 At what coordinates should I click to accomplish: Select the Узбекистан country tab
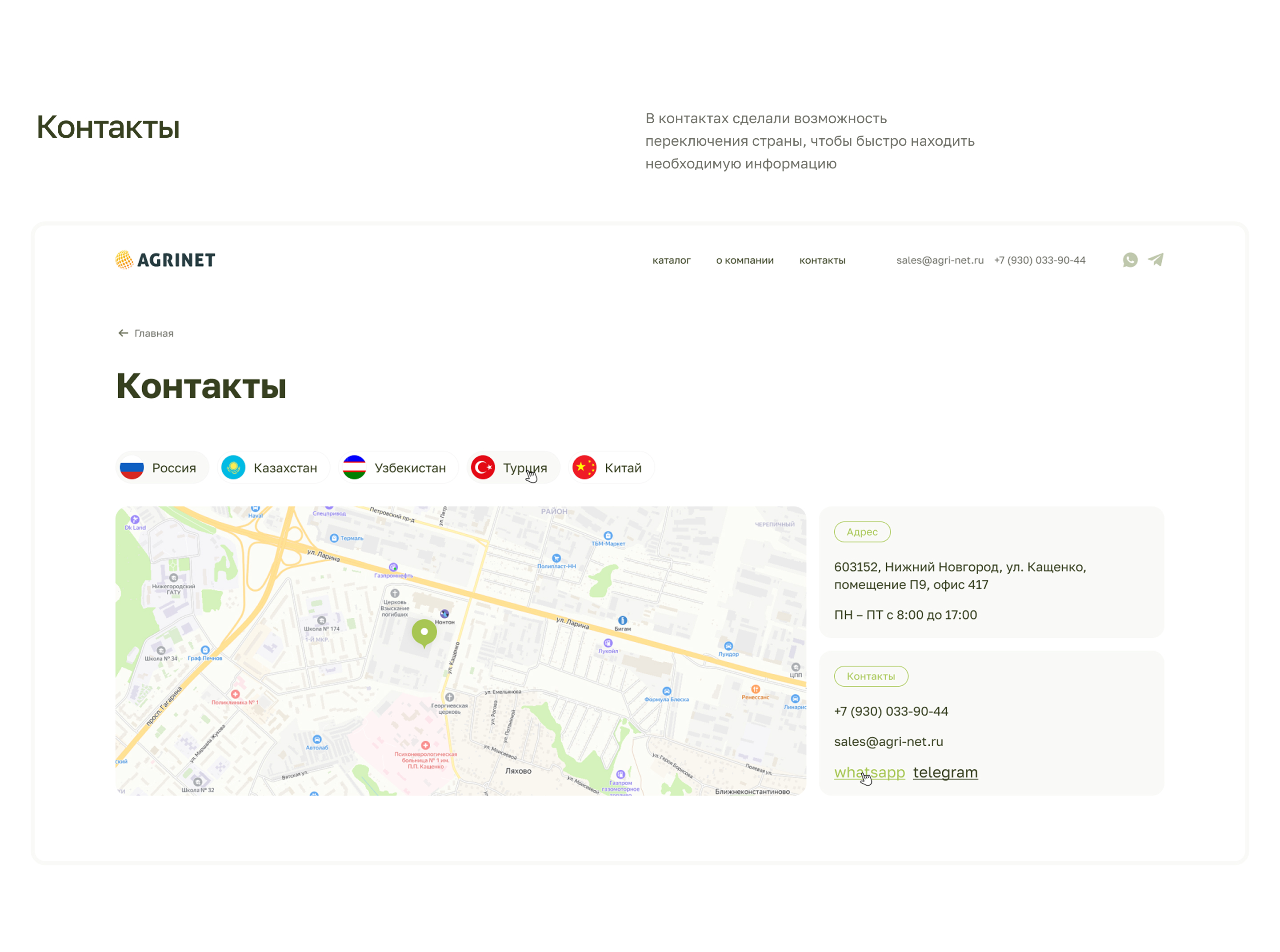click(398, 468)
